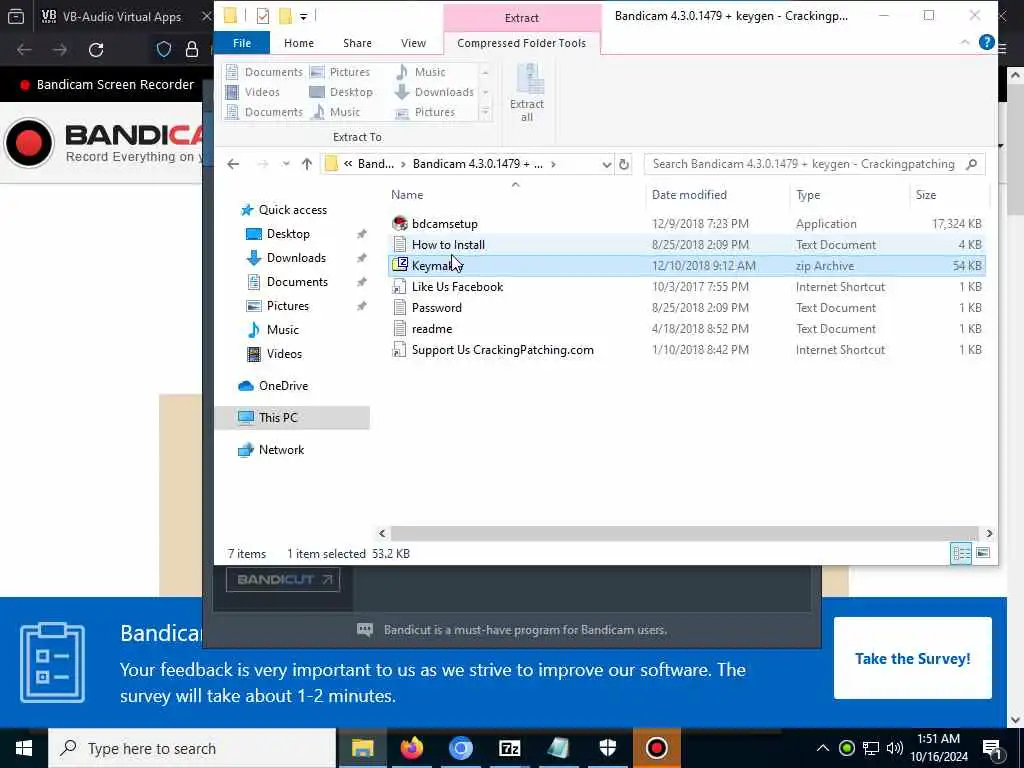Image resolution: width=1024 pixels, height=768 pixels.
Task: Expand the Extract To destinations gallery
Action: (x=485, y=112)
